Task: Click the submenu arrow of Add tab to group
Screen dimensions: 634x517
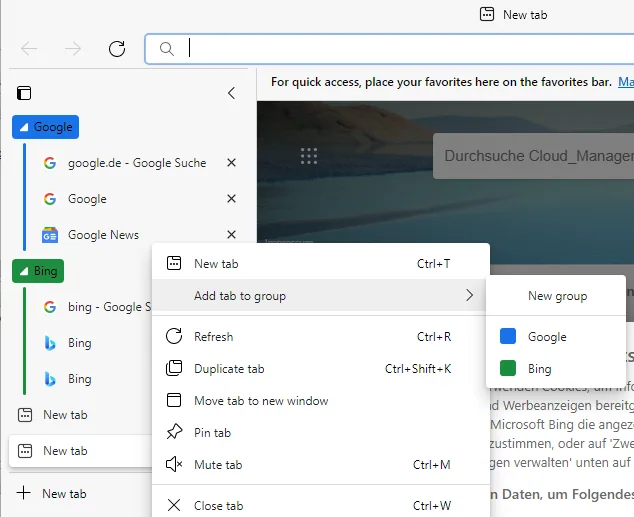Action: [x=469, y=295]
